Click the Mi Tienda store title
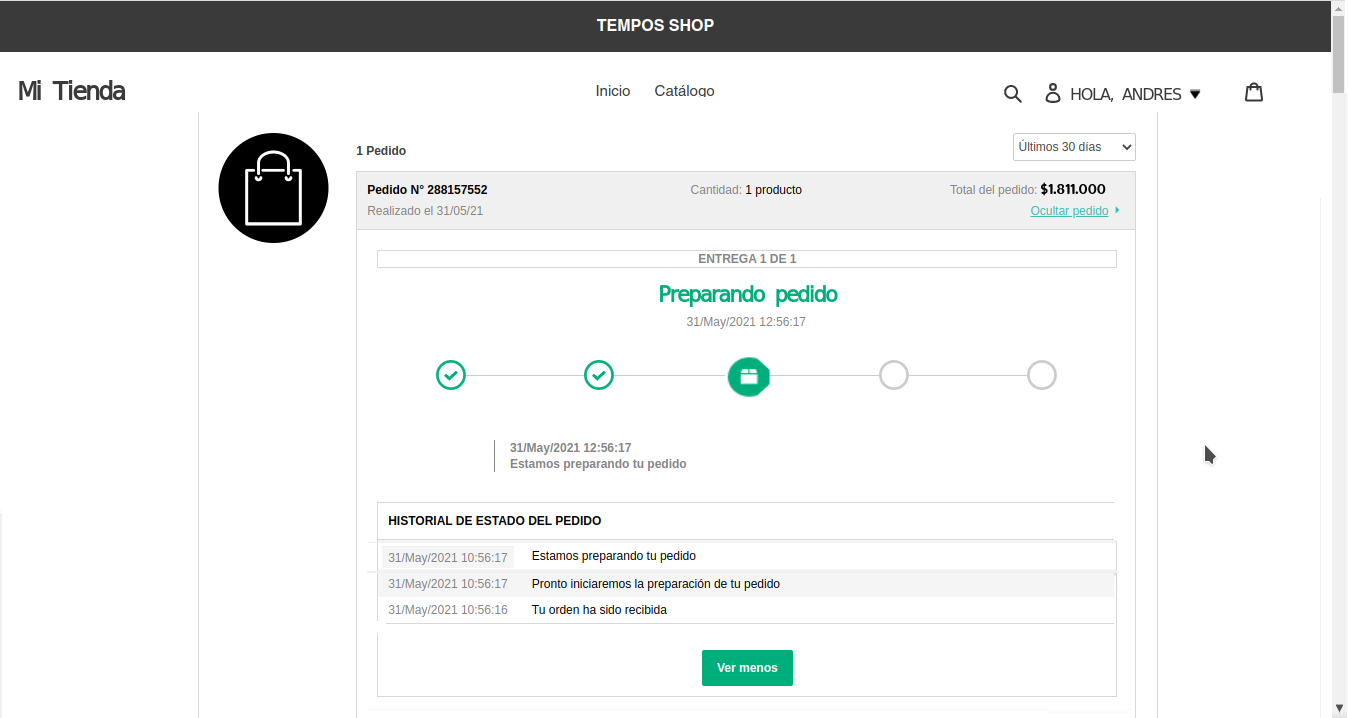The width and height of the screenshot is (1348, 718). [x=71, y=91]
